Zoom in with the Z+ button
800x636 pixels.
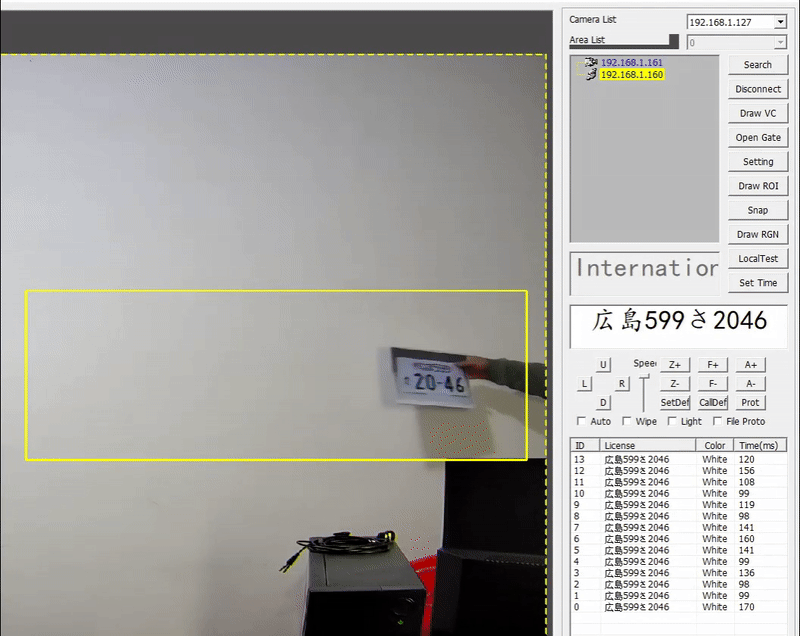point(675,365)
